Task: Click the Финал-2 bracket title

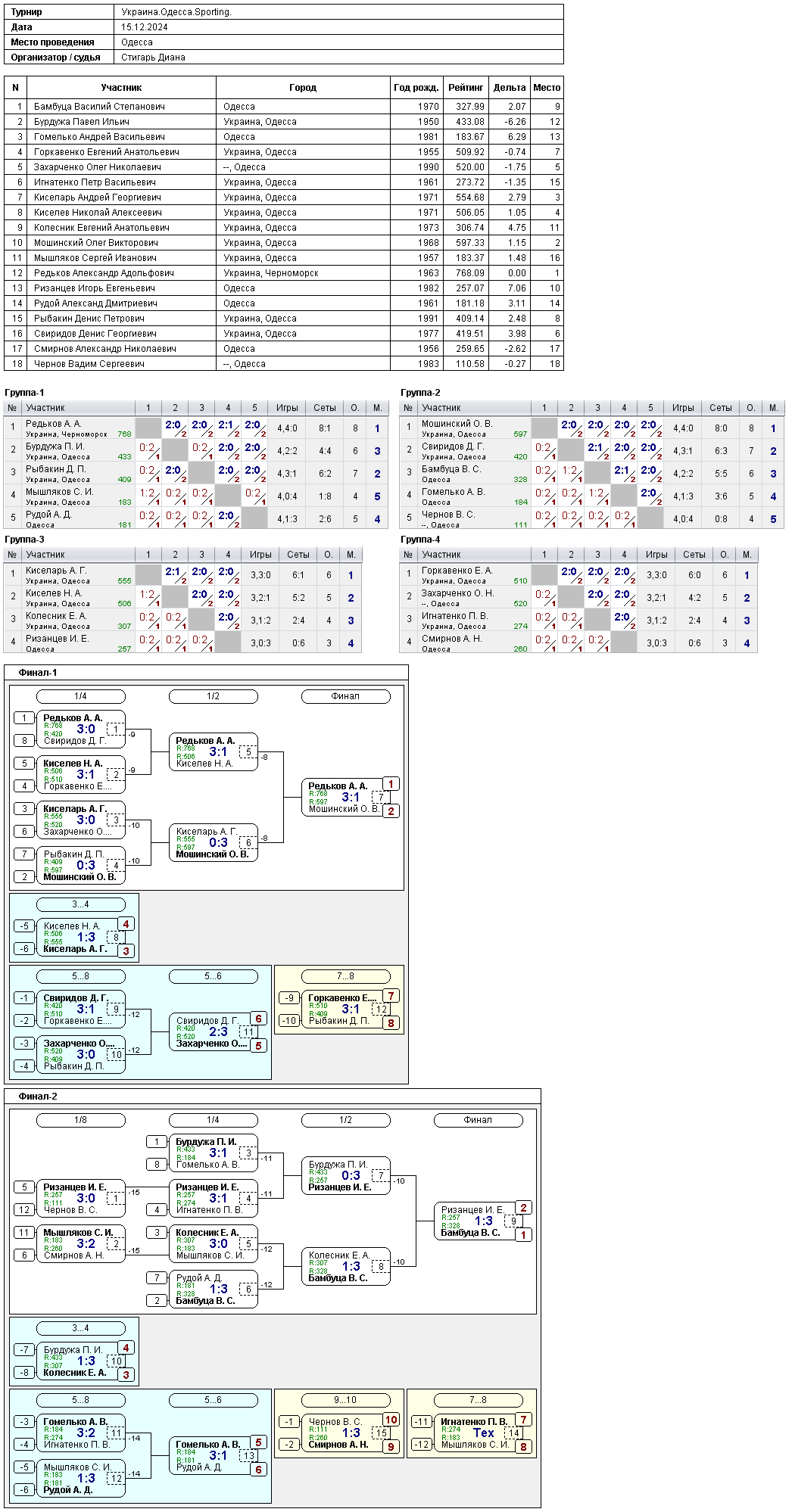Action: [38, 1097]
